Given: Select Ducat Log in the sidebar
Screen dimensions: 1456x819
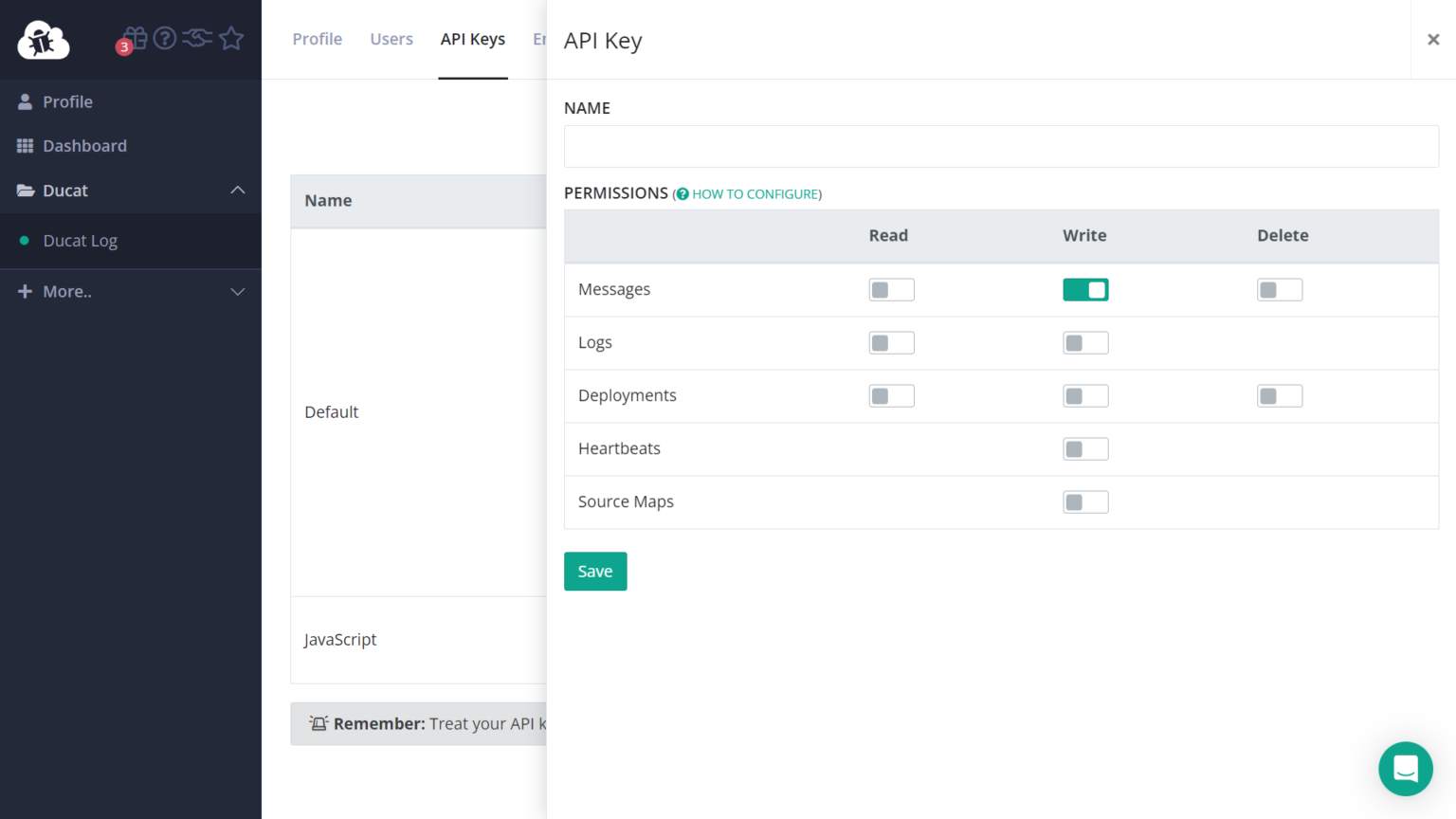Looking at the screenshot, I should [x=81, y=241].
